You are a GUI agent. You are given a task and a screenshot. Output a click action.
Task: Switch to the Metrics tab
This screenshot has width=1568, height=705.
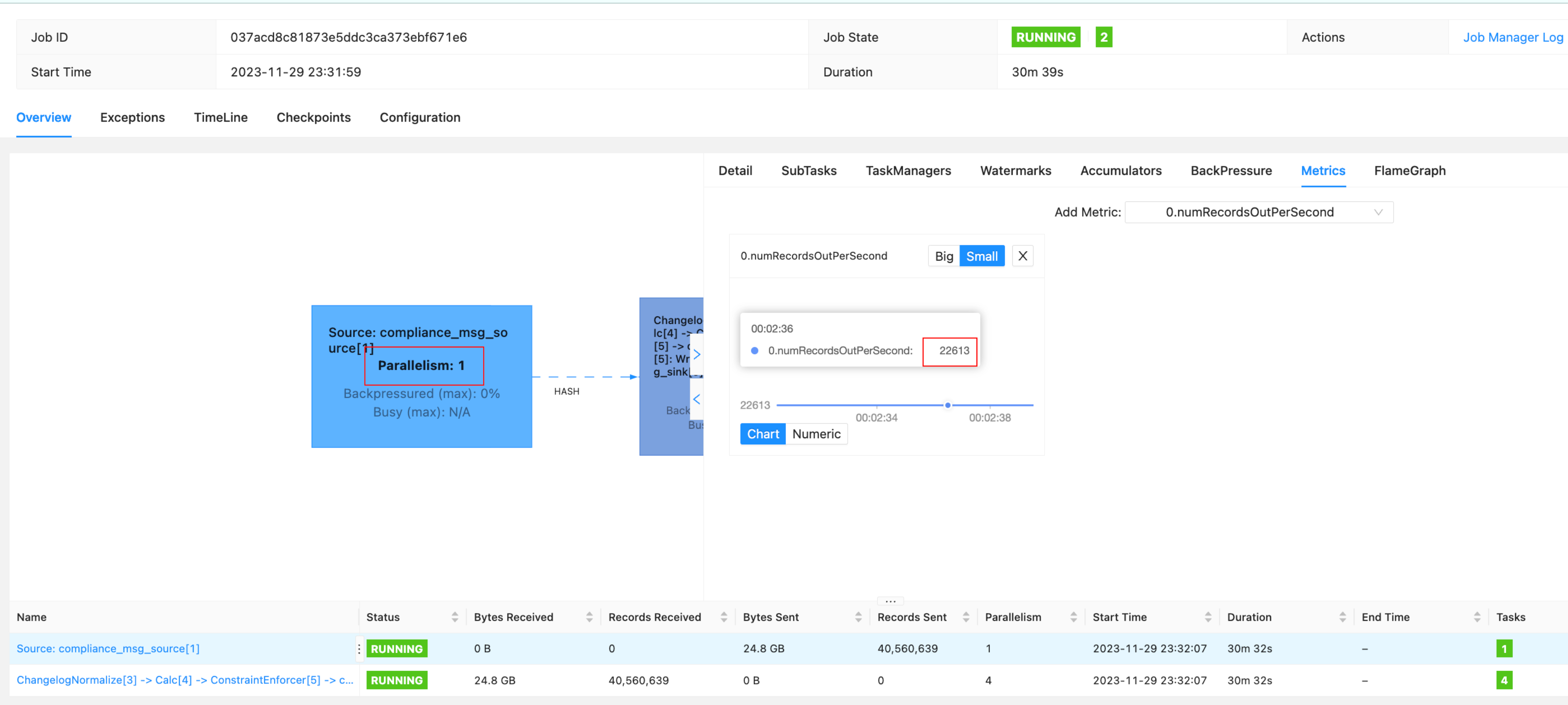pyautogui.click(x=1323, y=170)
